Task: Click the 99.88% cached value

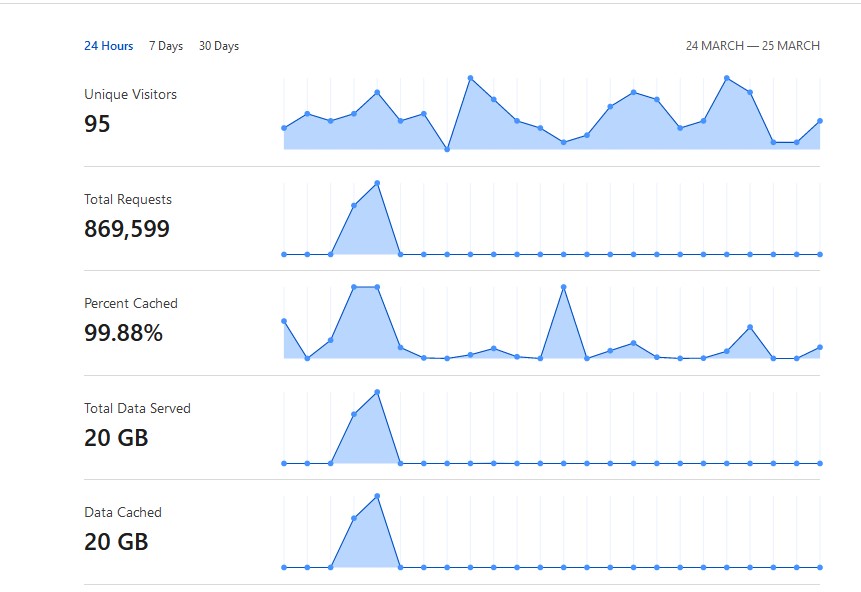Action: [123, 333]
